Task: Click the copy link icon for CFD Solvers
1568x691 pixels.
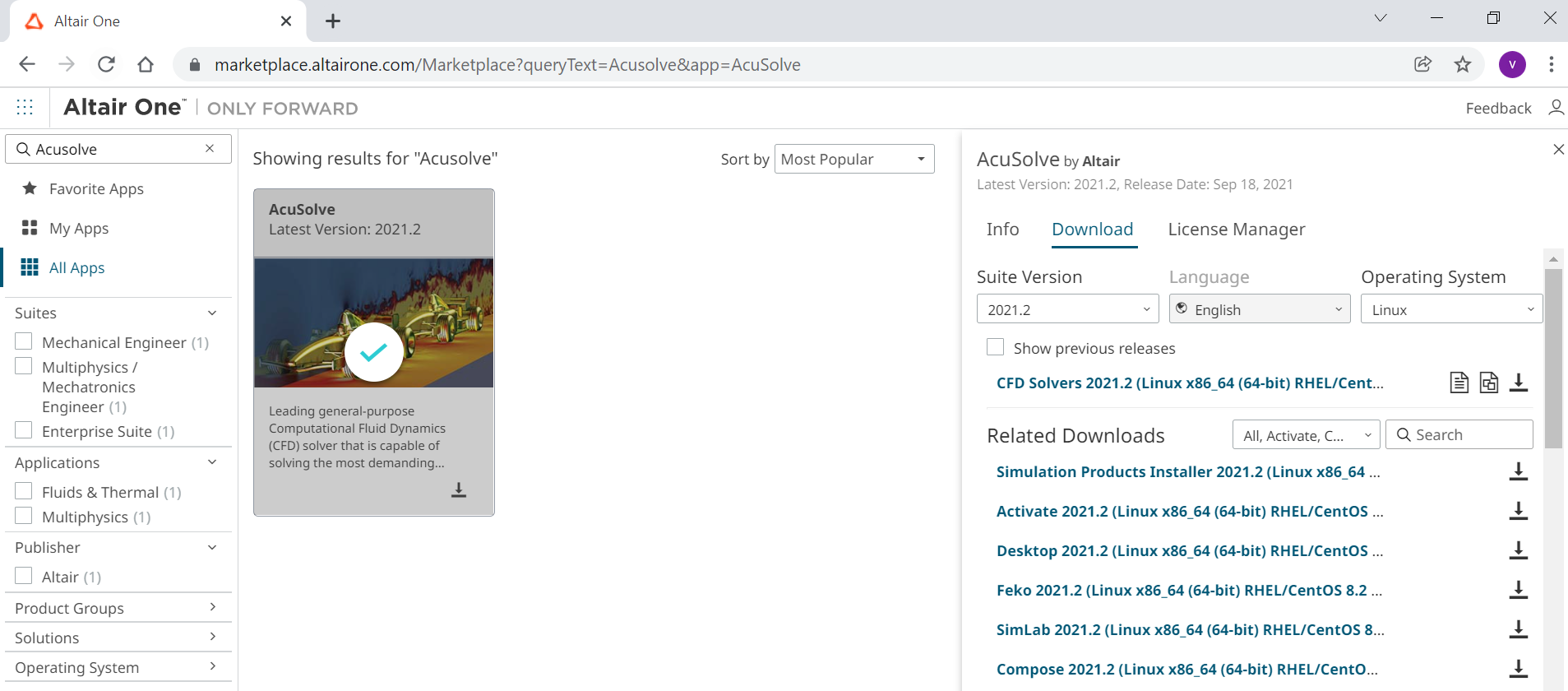Action: [1488, 383]
